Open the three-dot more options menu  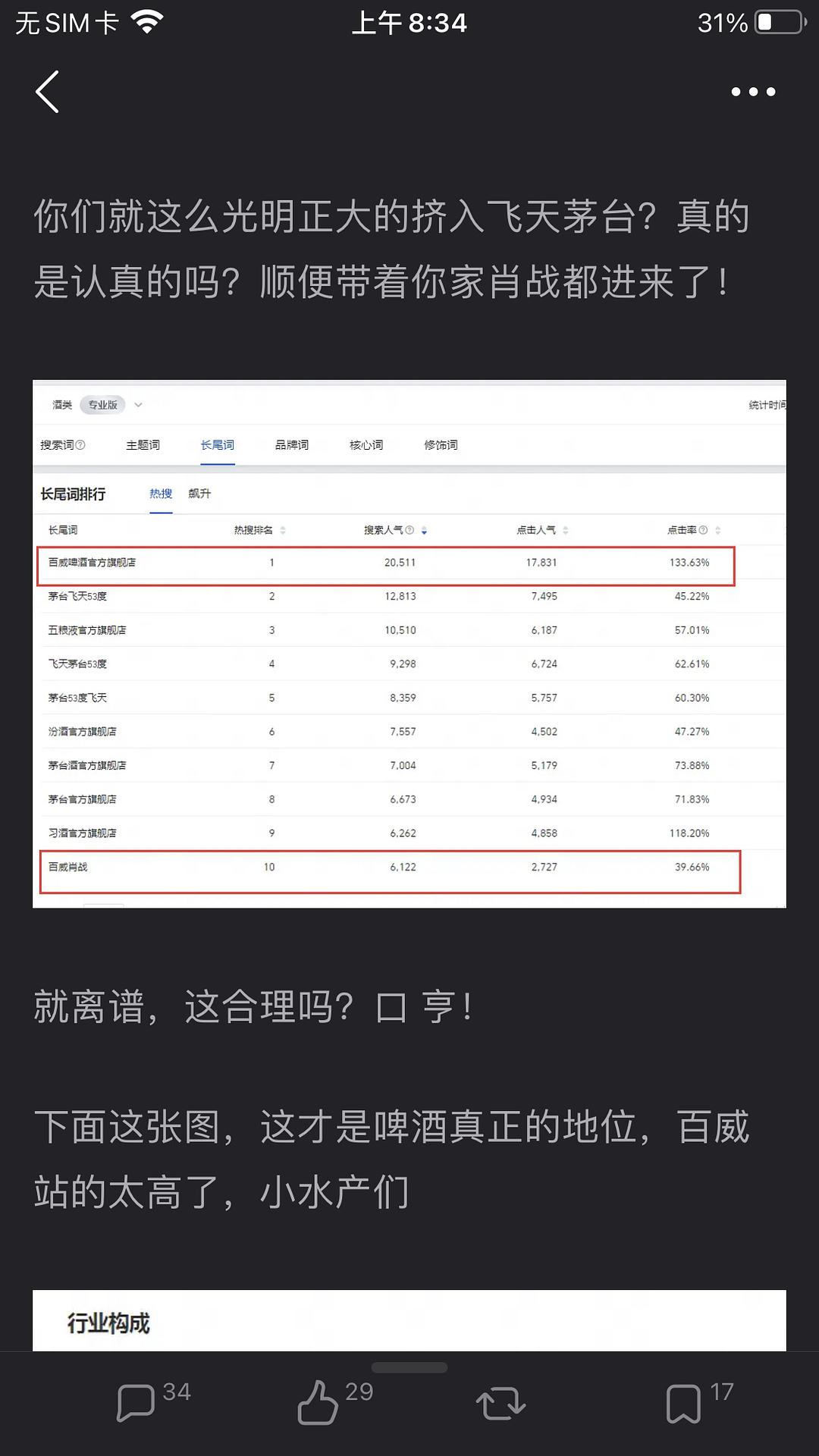pos(753,92)
